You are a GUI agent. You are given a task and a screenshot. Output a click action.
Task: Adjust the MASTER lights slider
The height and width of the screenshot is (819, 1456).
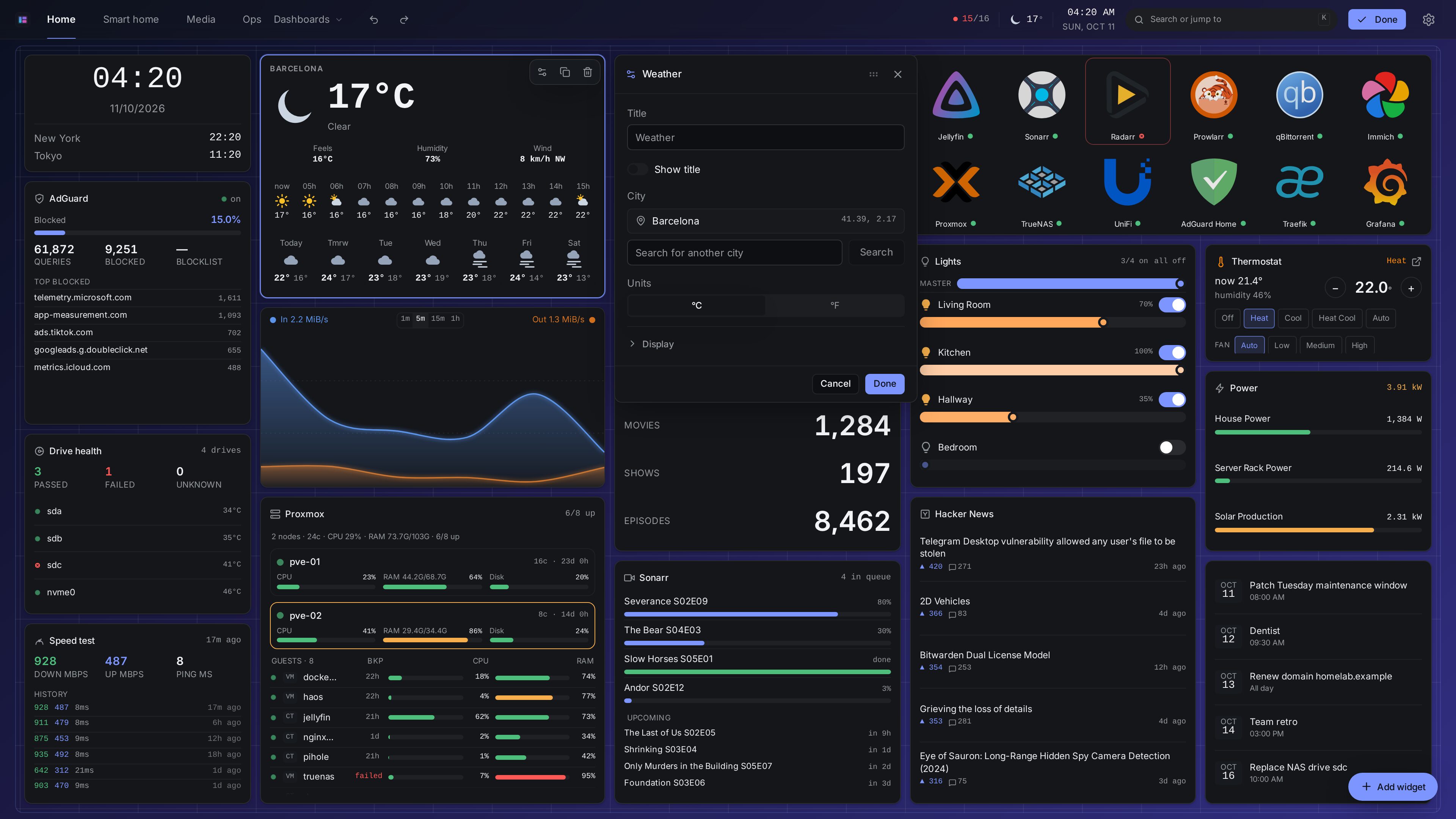tap(1070, 284)
